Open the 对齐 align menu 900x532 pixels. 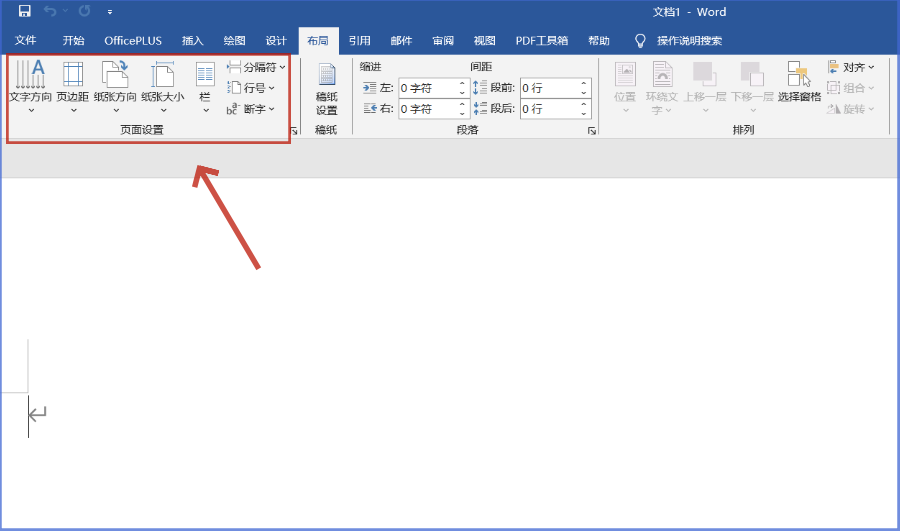tap(851, 67)
